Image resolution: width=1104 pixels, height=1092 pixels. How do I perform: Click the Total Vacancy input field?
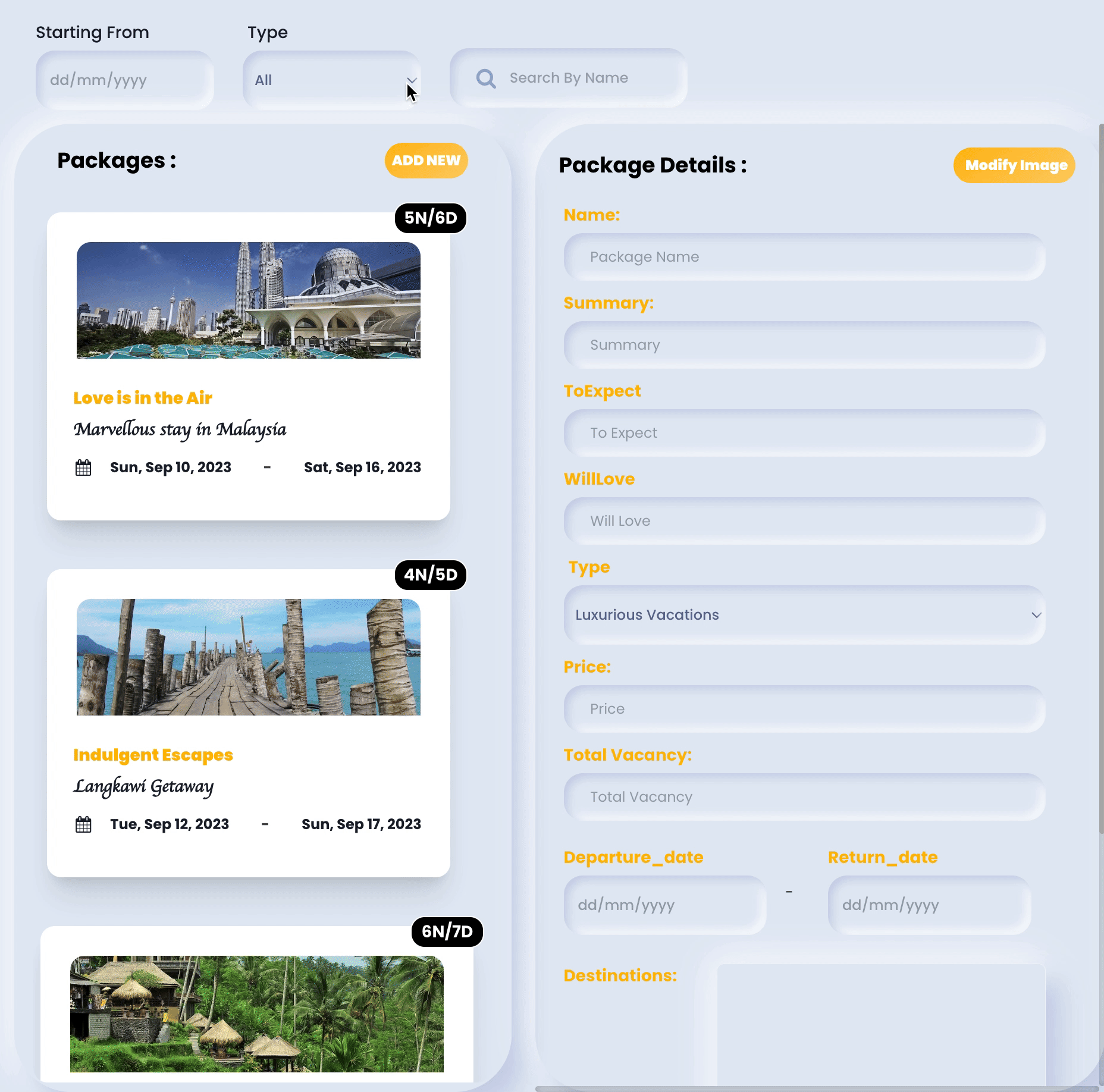pos(804,797)
